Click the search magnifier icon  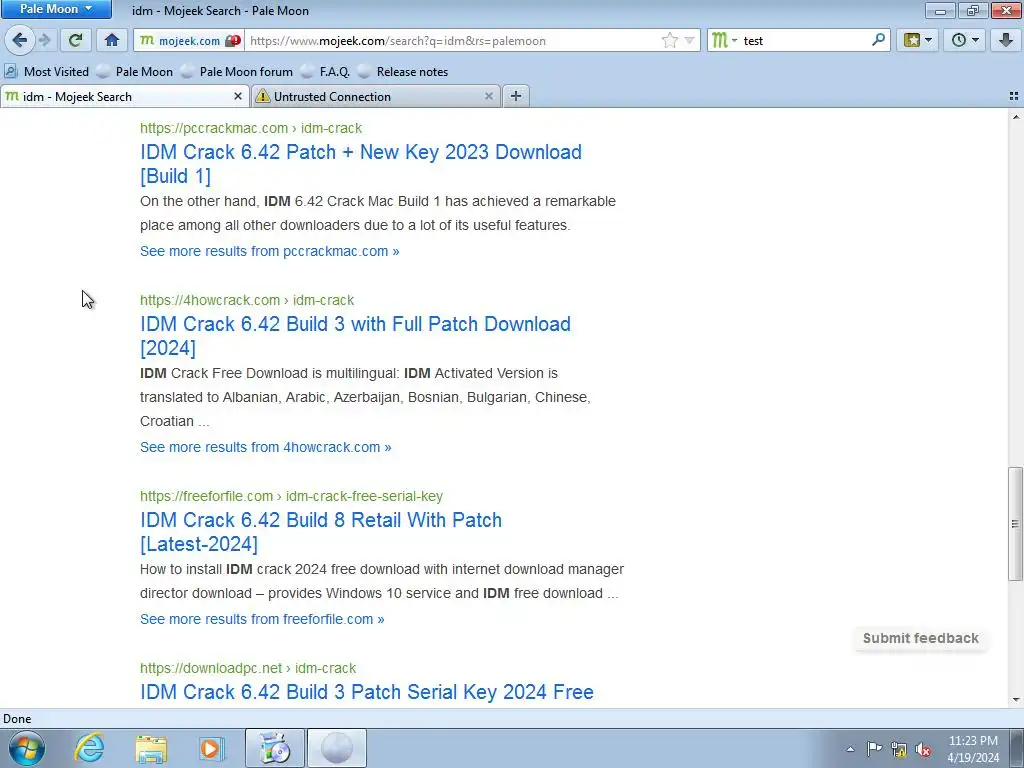coord(878,40)
